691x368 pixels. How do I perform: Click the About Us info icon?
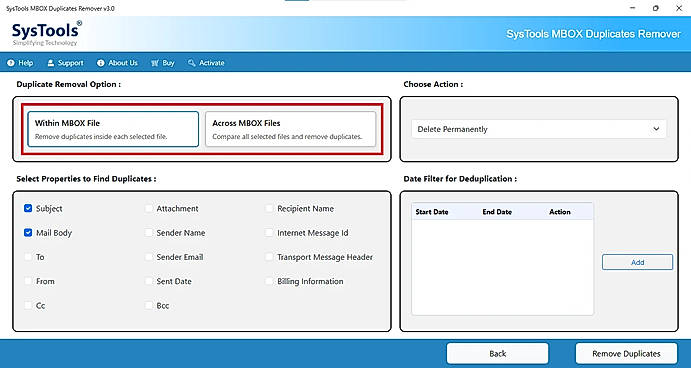[100, 63]
